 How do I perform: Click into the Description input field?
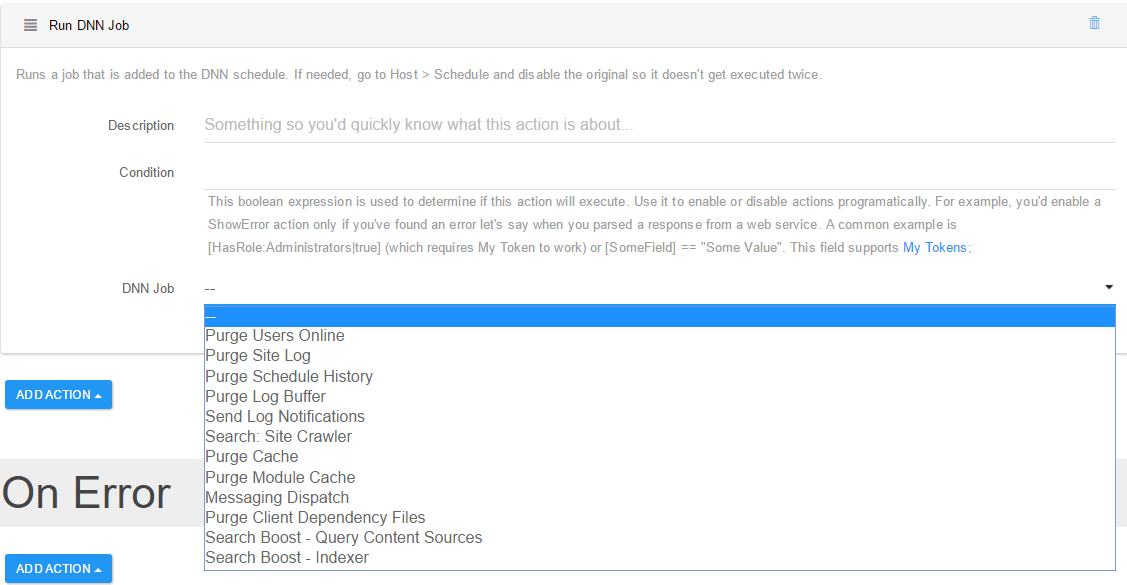click(659, 125)
